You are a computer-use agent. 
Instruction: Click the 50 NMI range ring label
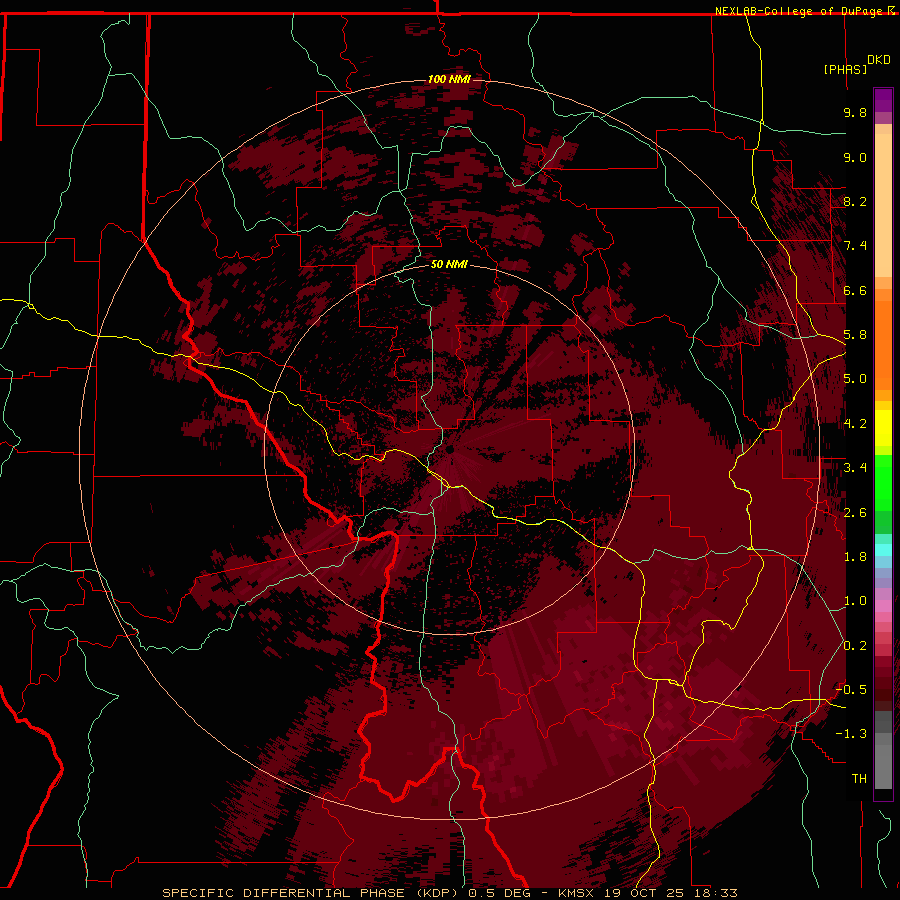click(449, 264)
